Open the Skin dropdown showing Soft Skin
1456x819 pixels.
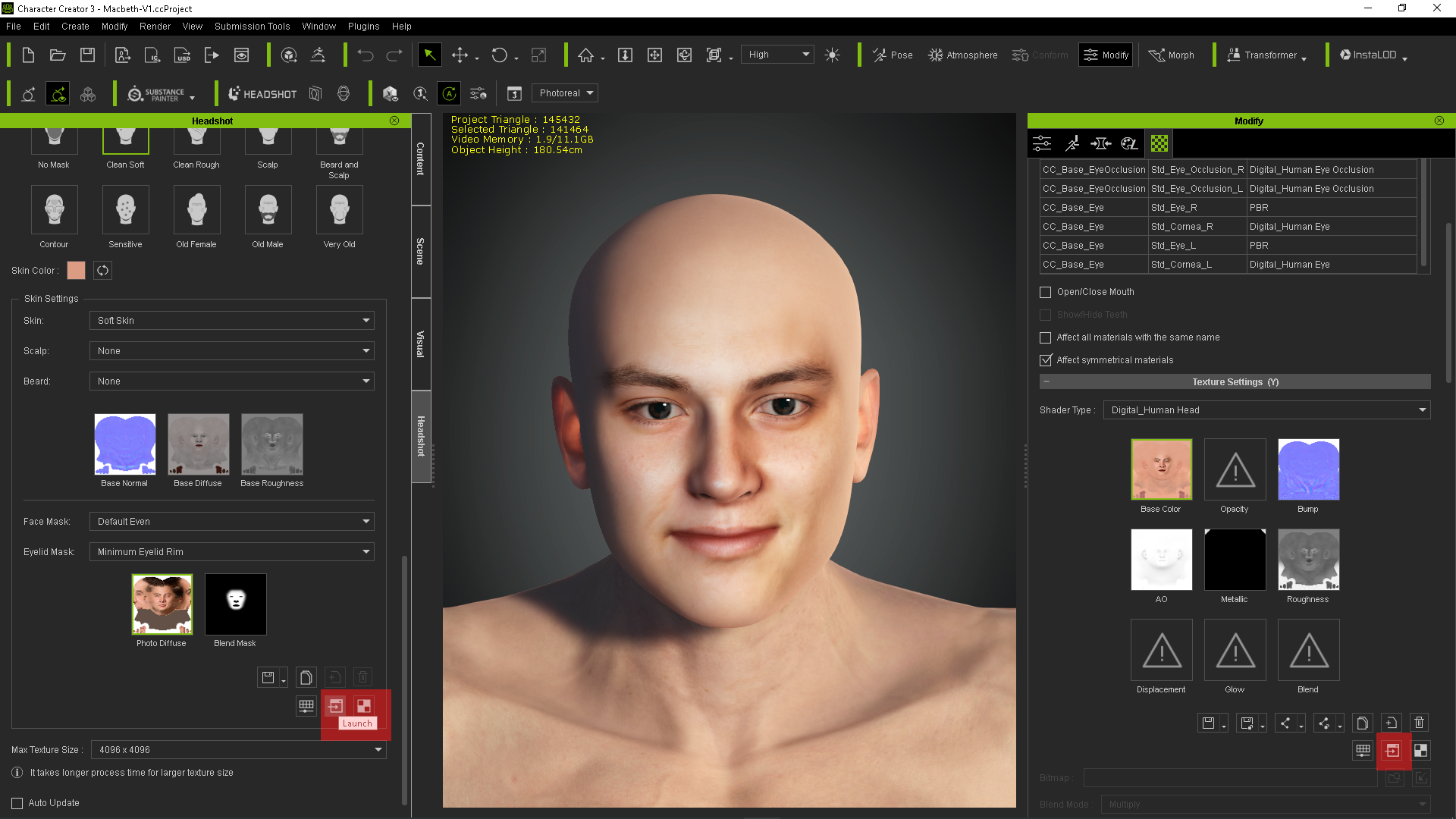(231, 320)
